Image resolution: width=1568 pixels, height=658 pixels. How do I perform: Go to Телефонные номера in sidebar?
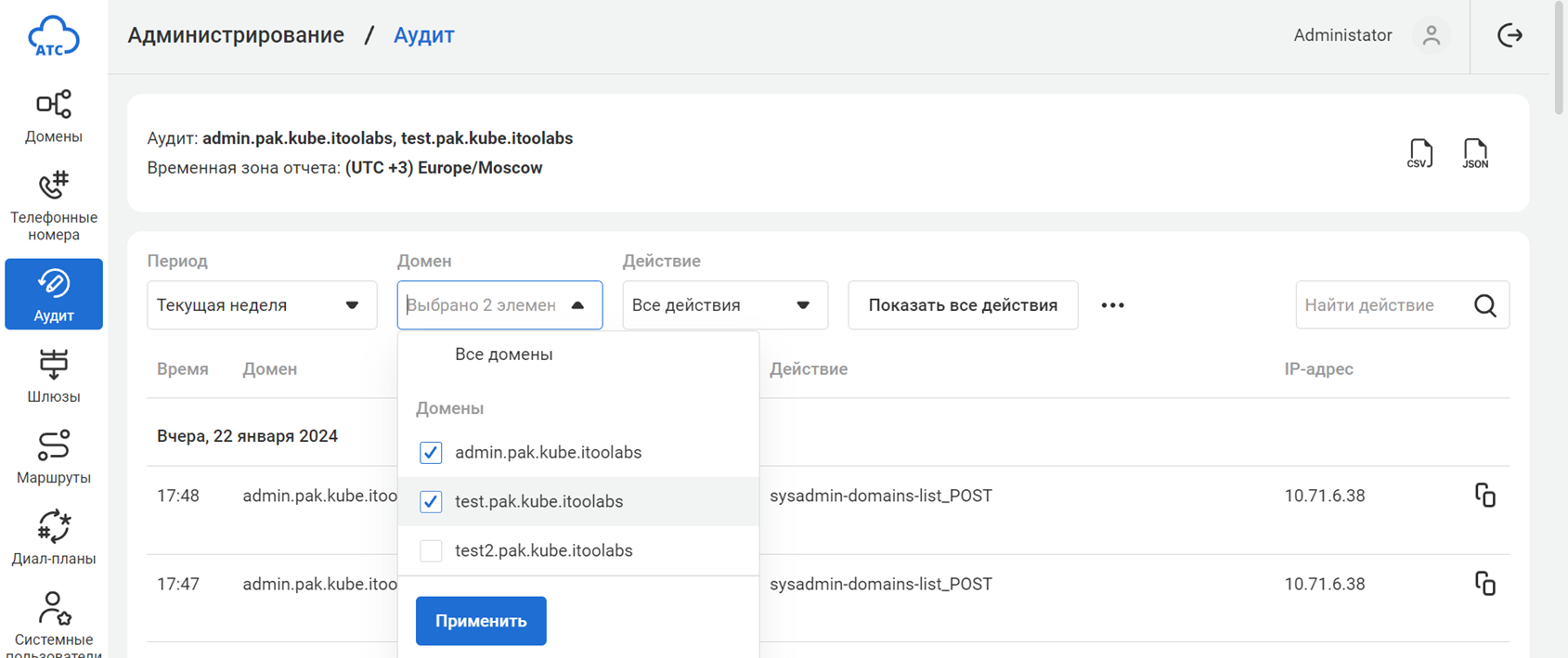tap(54, 205)
